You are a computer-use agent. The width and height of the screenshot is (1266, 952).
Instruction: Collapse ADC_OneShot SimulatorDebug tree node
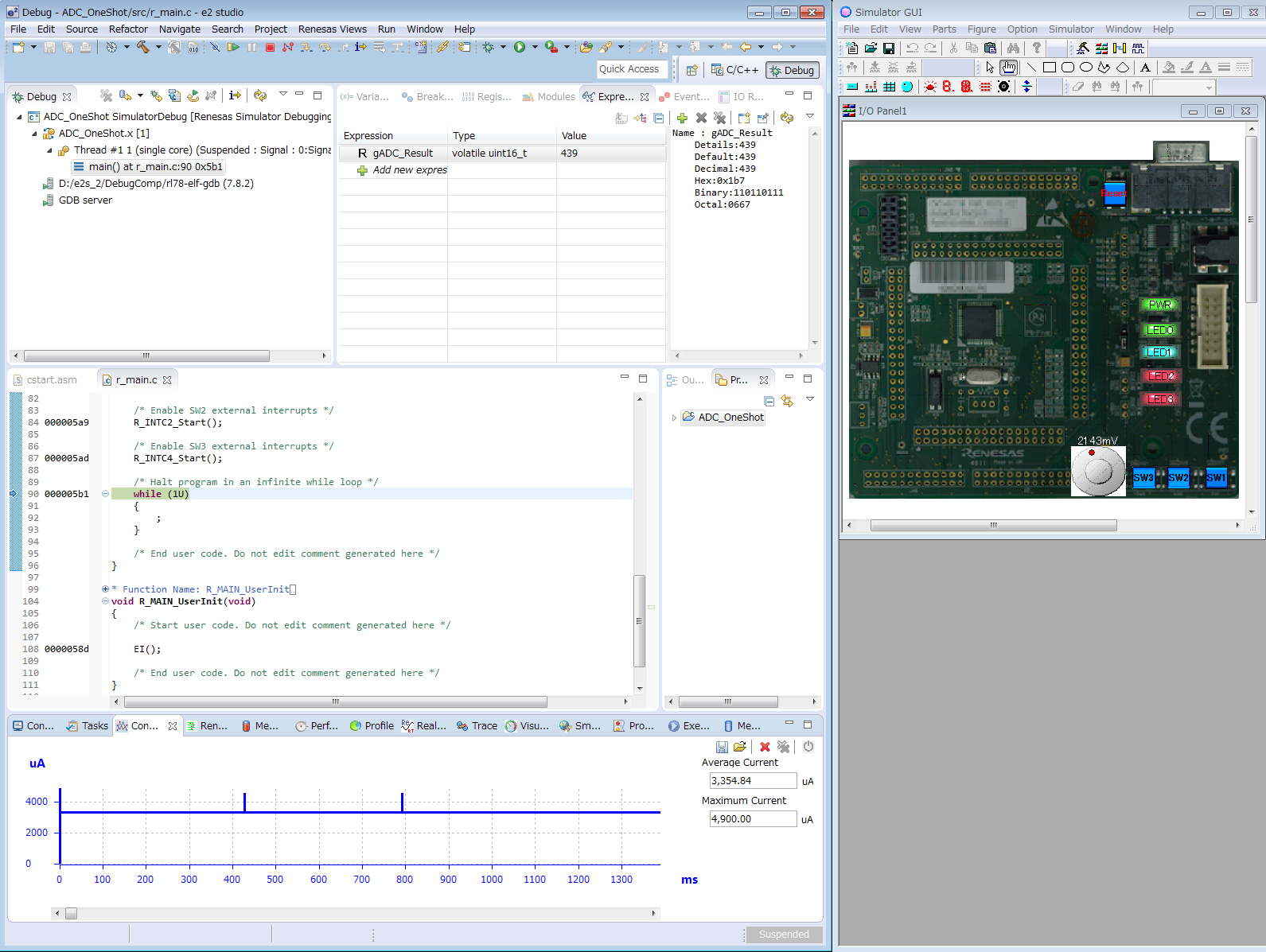pyautogui.click(x=20, y=117)
